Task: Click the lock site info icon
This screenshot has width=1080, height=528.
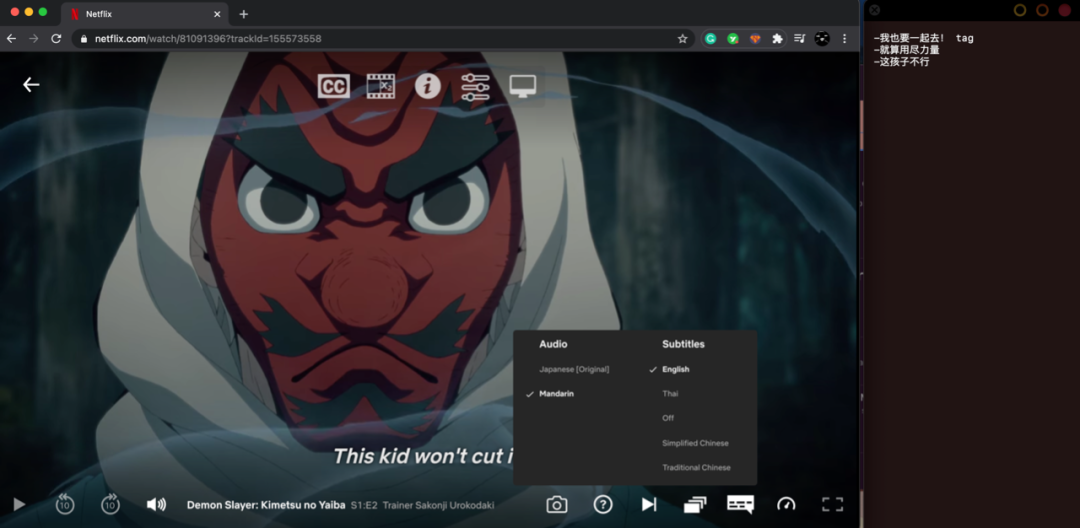Action: 84,39
